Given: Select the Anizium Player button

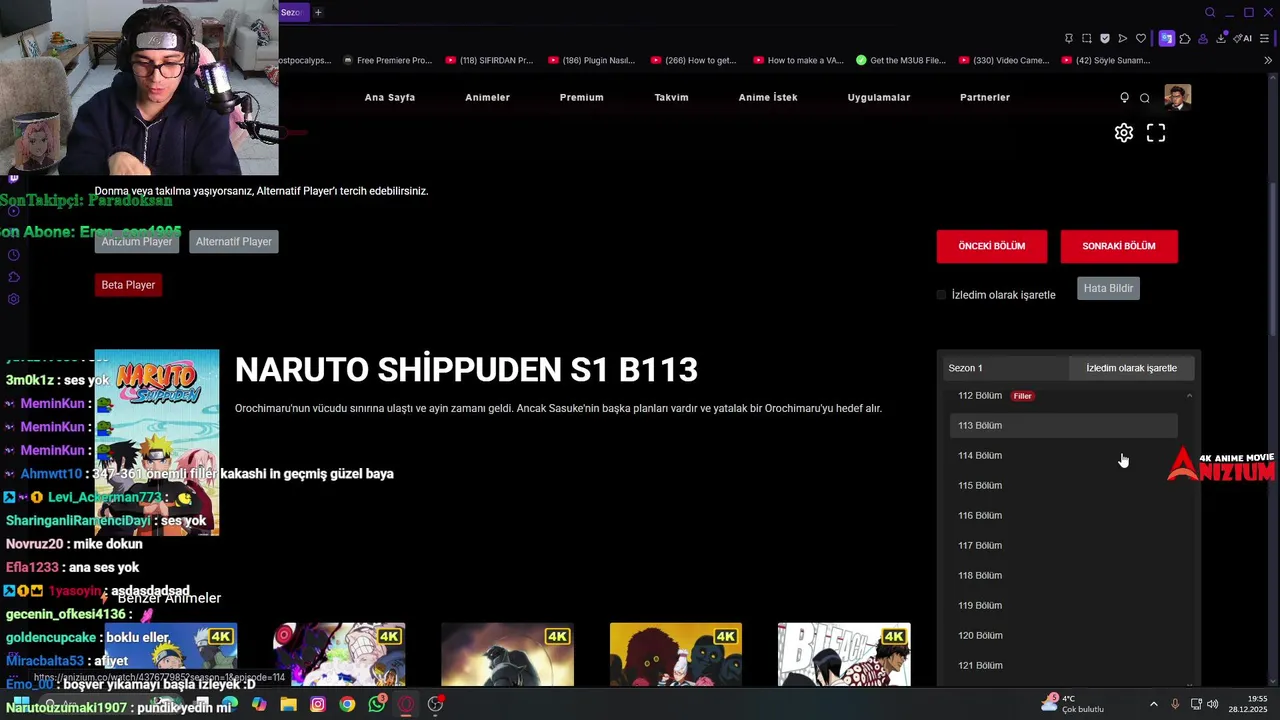Looking at the screenshot, I should [137, 242].
